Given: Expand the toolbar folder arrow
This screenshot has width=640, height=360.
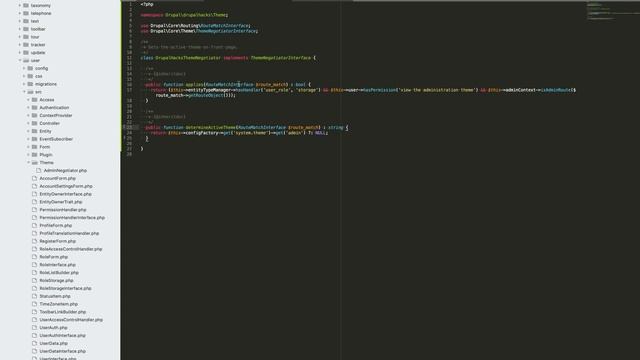Looking at the screenshot, I should click(20, 29).
